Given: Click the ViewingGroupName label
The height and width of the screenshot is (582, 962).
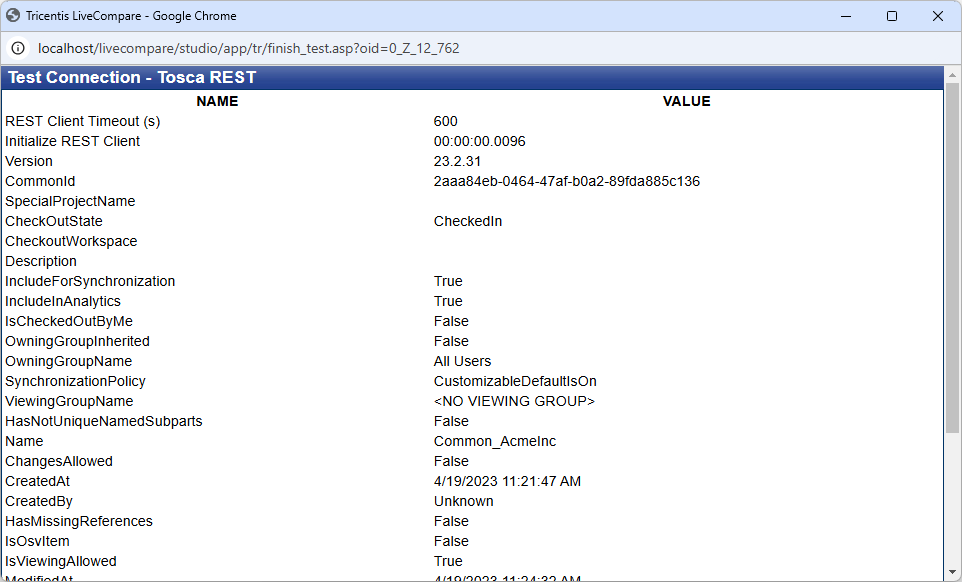Looking at the screenshot, I should 69,401.
